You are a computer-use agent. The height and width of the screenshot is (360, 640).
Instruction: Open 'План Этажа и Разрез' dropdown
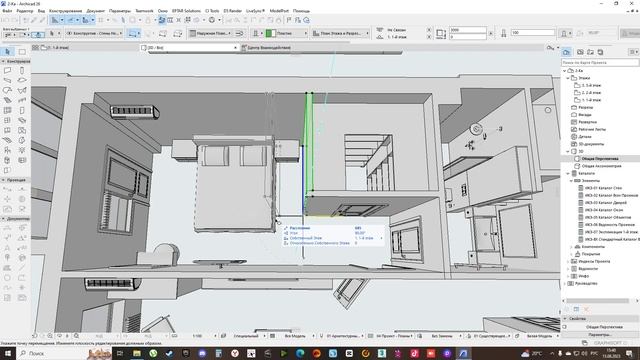click(x=341, y=33)
